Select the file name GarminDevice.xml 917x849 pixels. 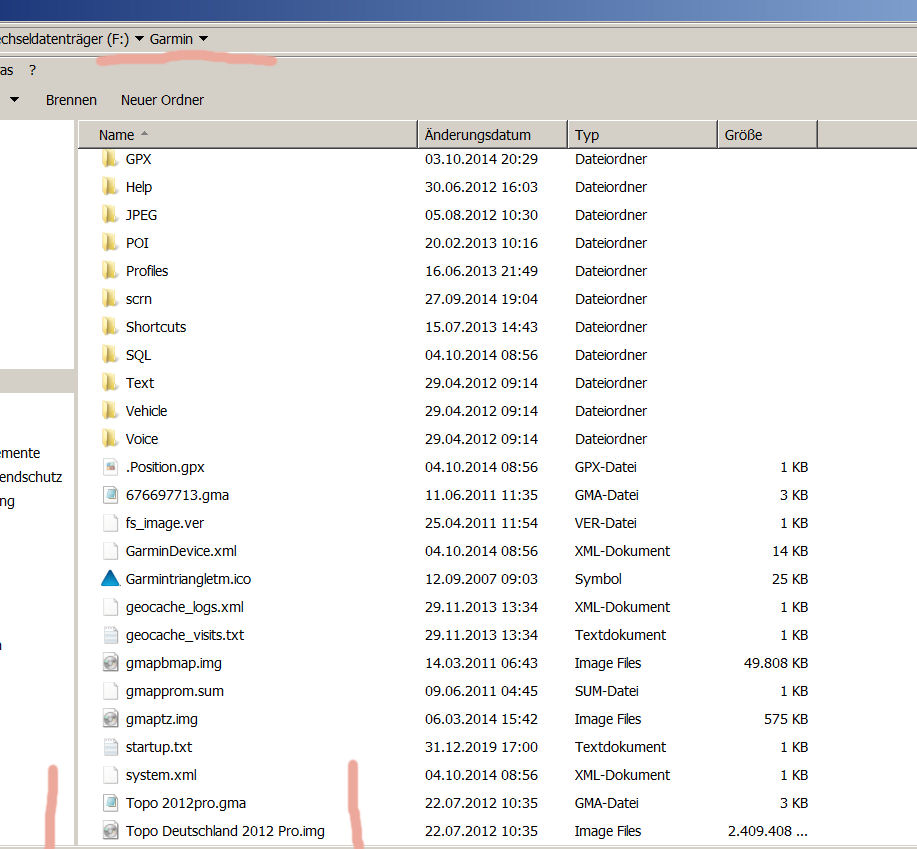pyautogui.click(x=181, y=551)
